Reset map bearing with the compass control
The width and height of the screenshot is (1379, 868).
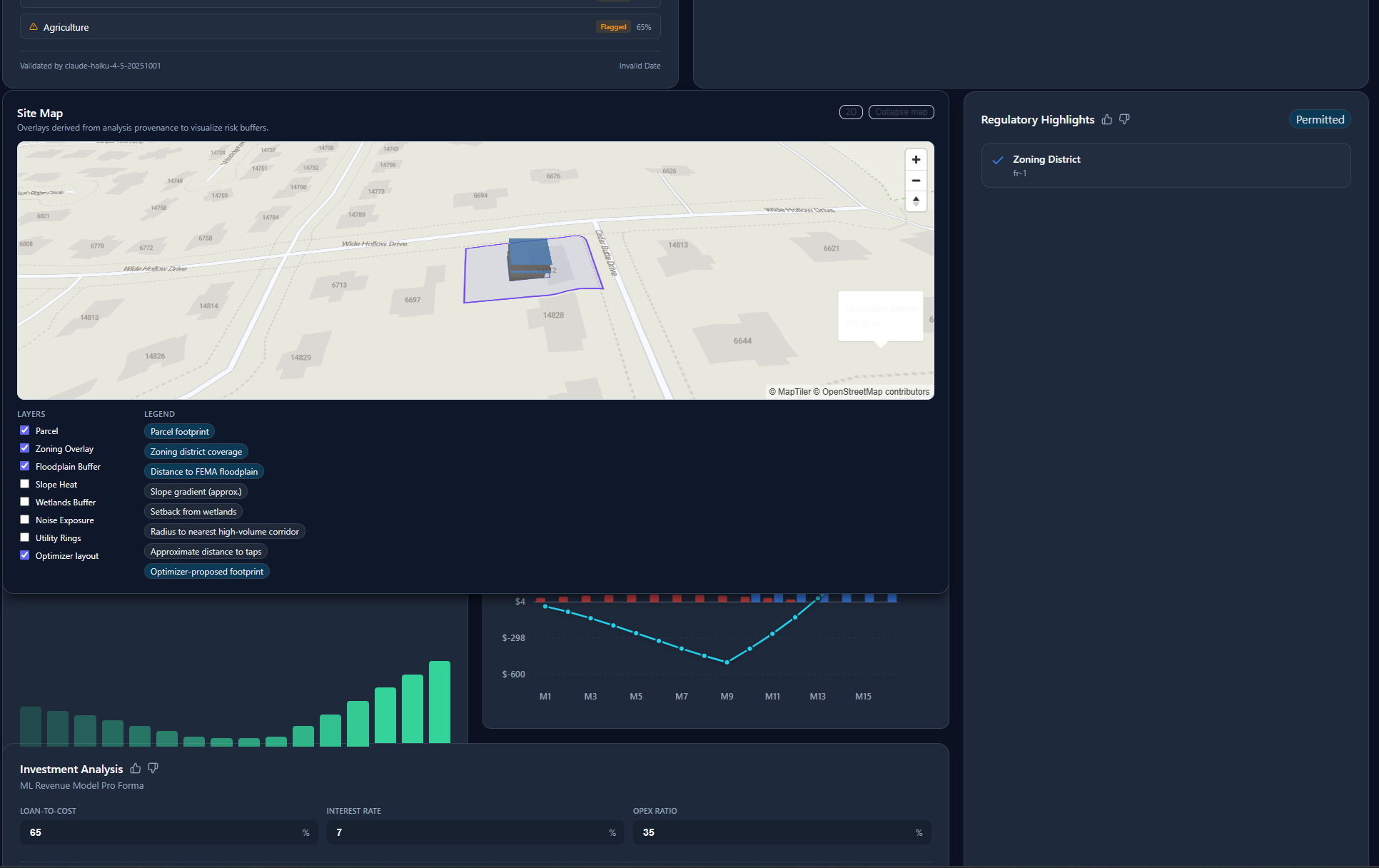tap(916, 202)
